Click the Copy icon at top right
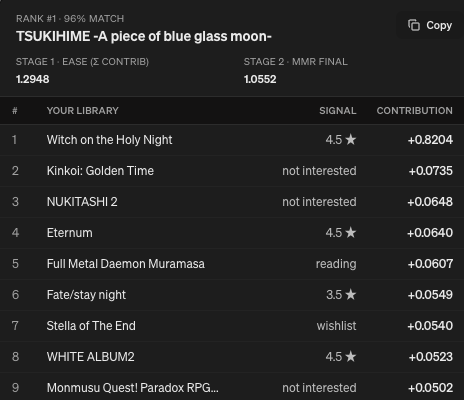Image resolution: width=464 pixels, height=400 pixels. [x=414, y=25]
